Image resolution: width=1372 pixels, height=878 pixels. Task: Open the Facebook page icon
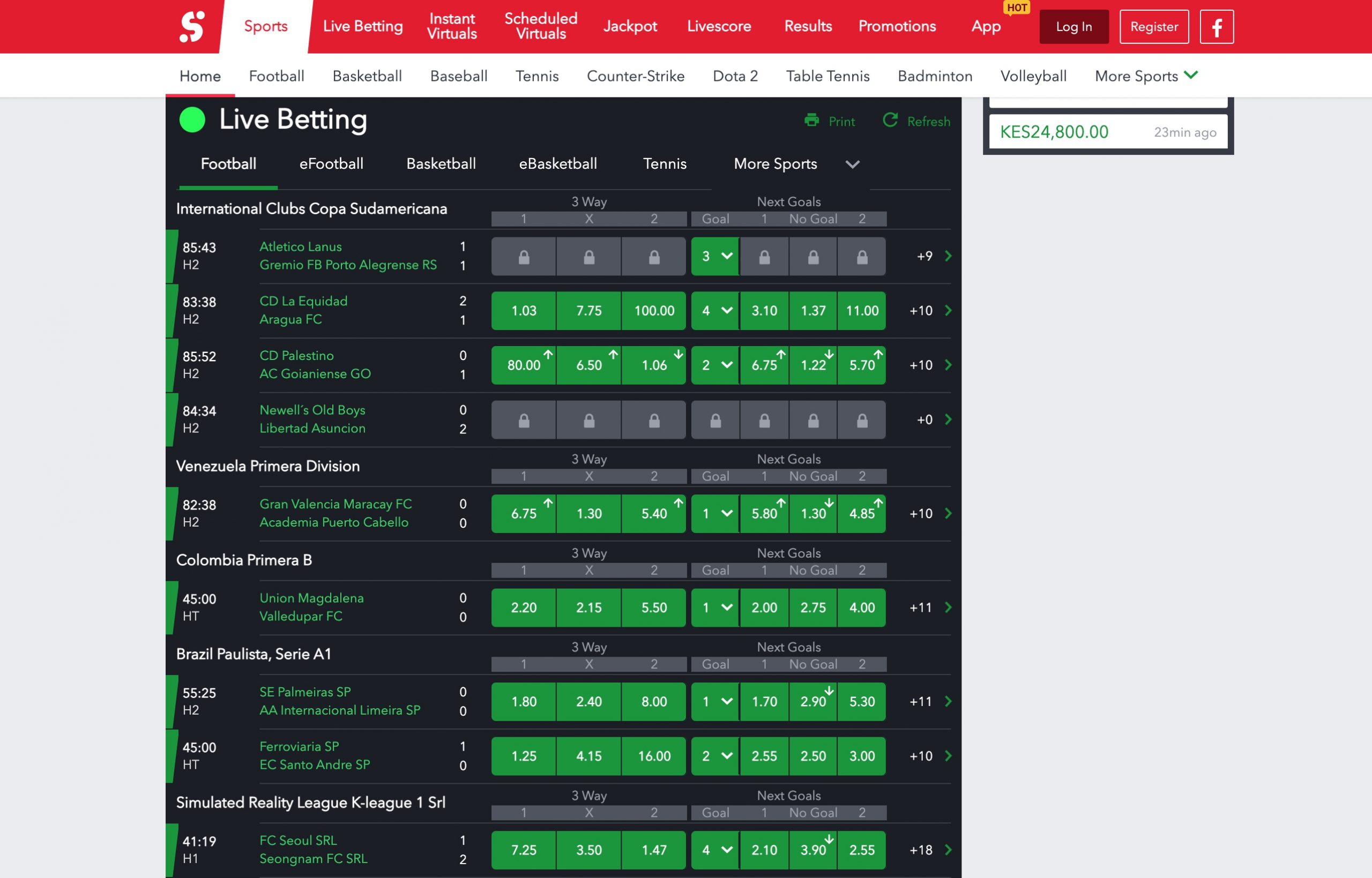(x=1217, y=27)
